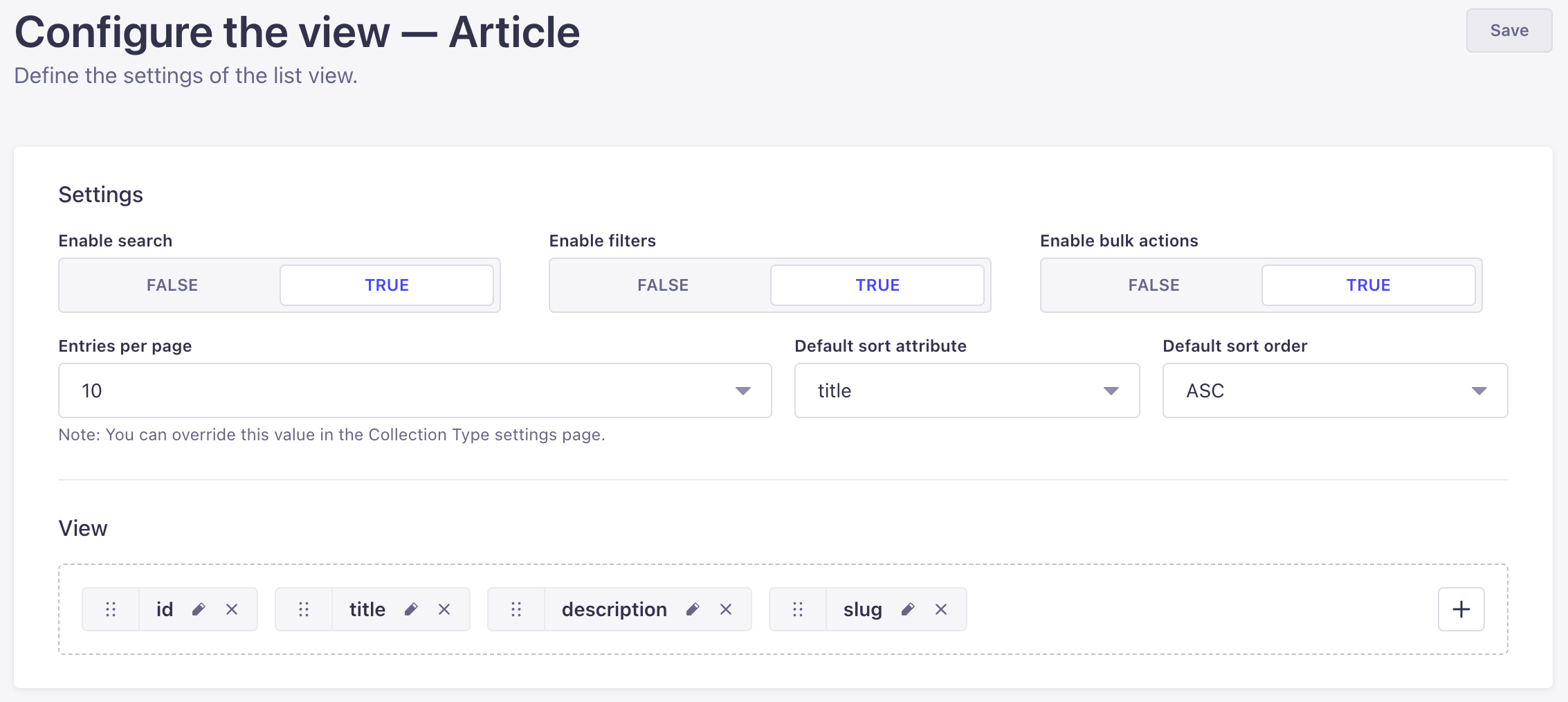Disable filters by clicking FALSE
This screenshot has height=702, width=1568.
point(662,285)
